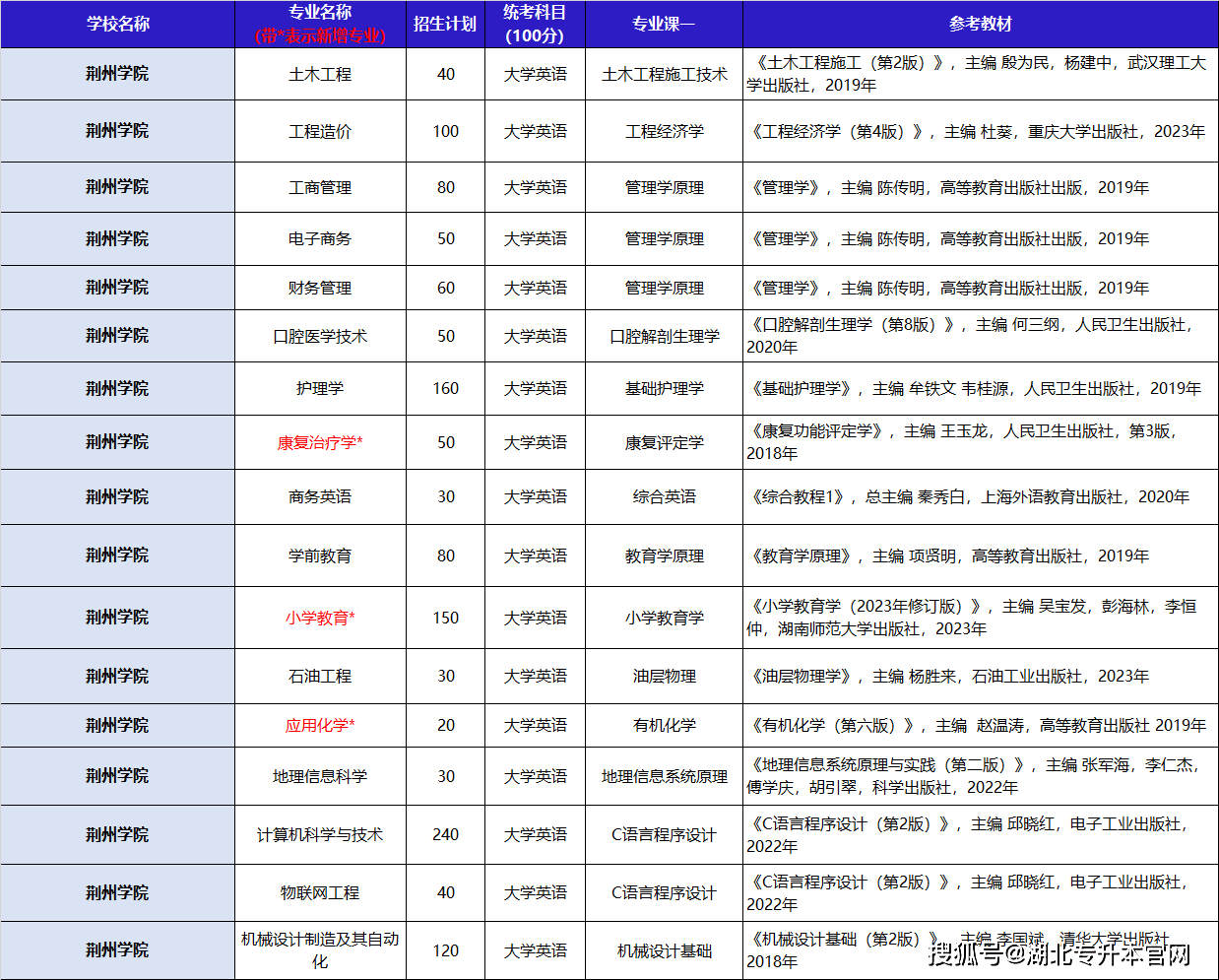Viewport: 1219px width, 980px height.
Task: Select the 石油工程 major cell
Action: 320,676
